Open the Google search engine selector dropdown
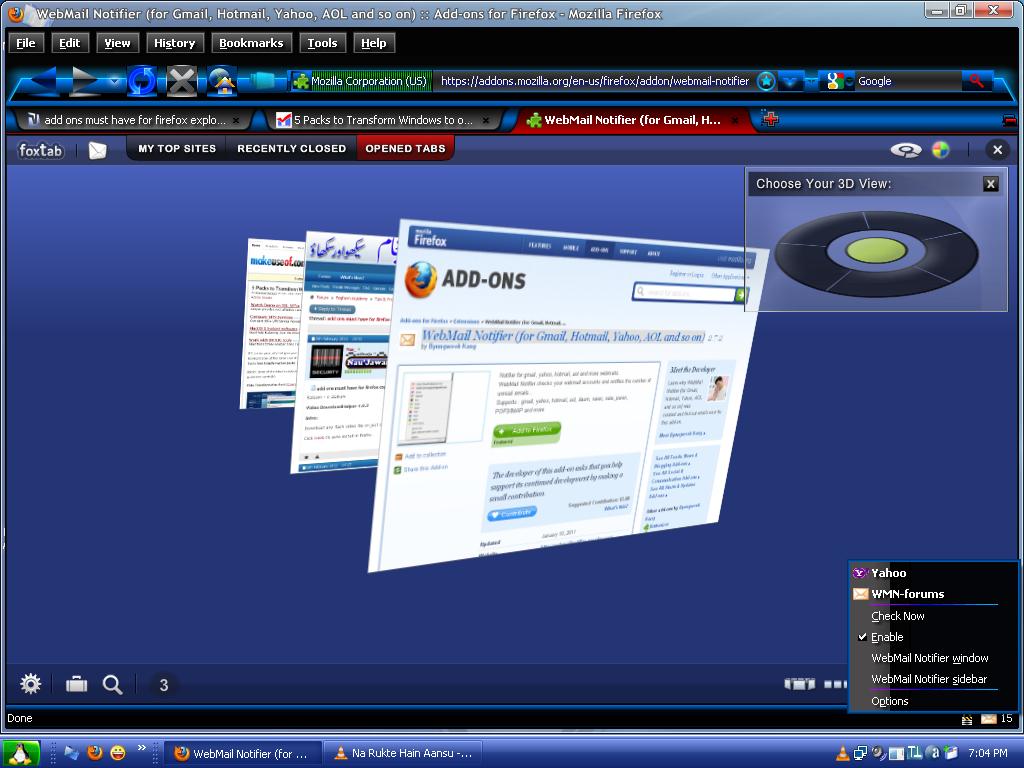The width and height of the screenshot is (1024, 768). click(x=838, y=81)
